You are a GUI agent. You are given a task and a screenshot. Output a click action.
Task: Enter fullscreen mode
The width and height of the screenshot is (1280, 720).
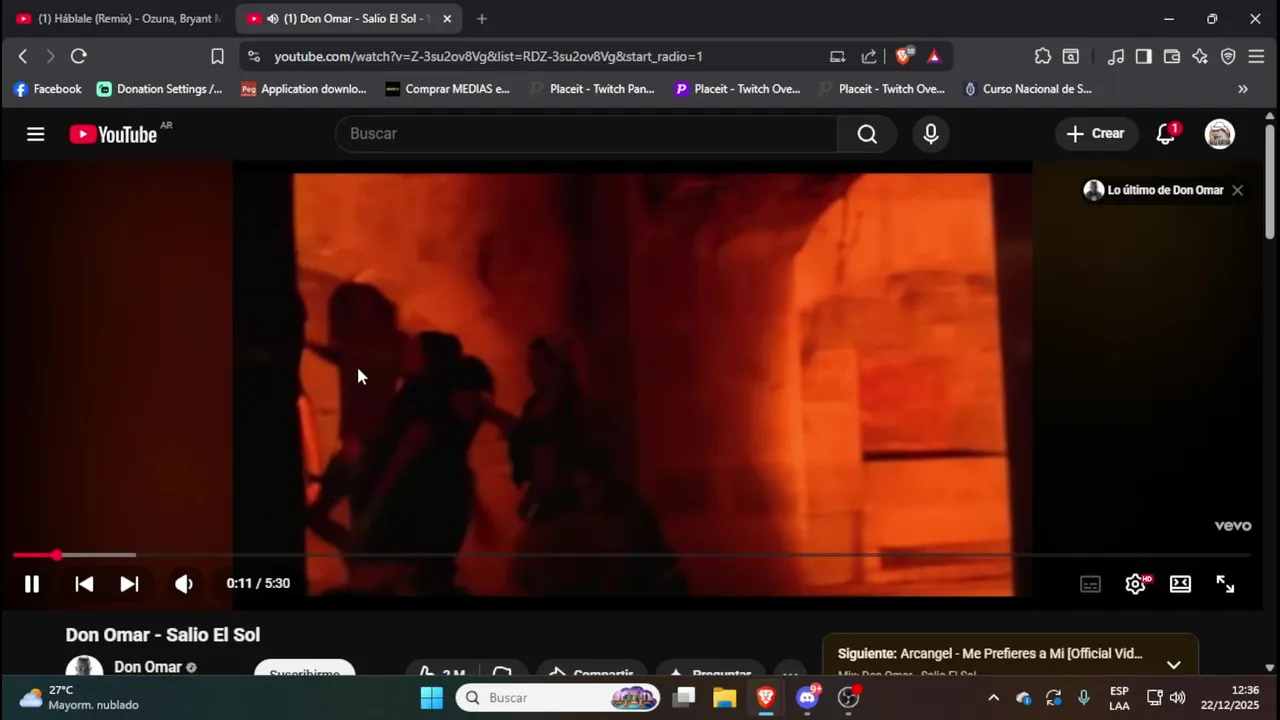[x=1225, y=584]
